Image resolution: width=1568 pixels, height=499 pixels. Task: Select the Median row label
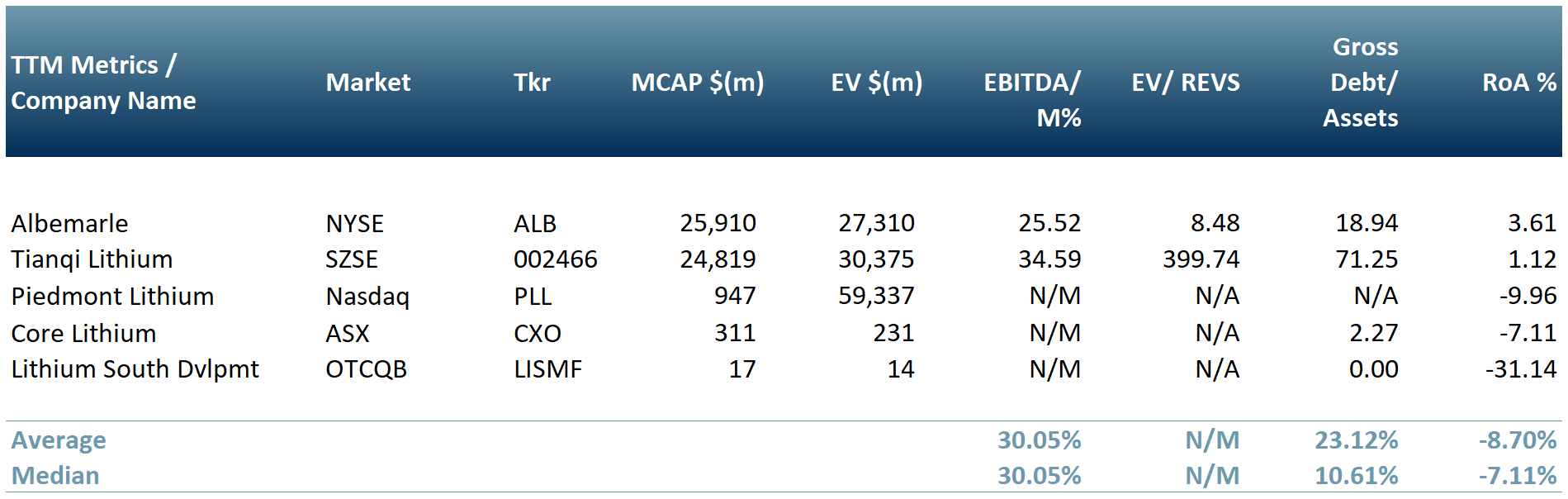(55, 476)
